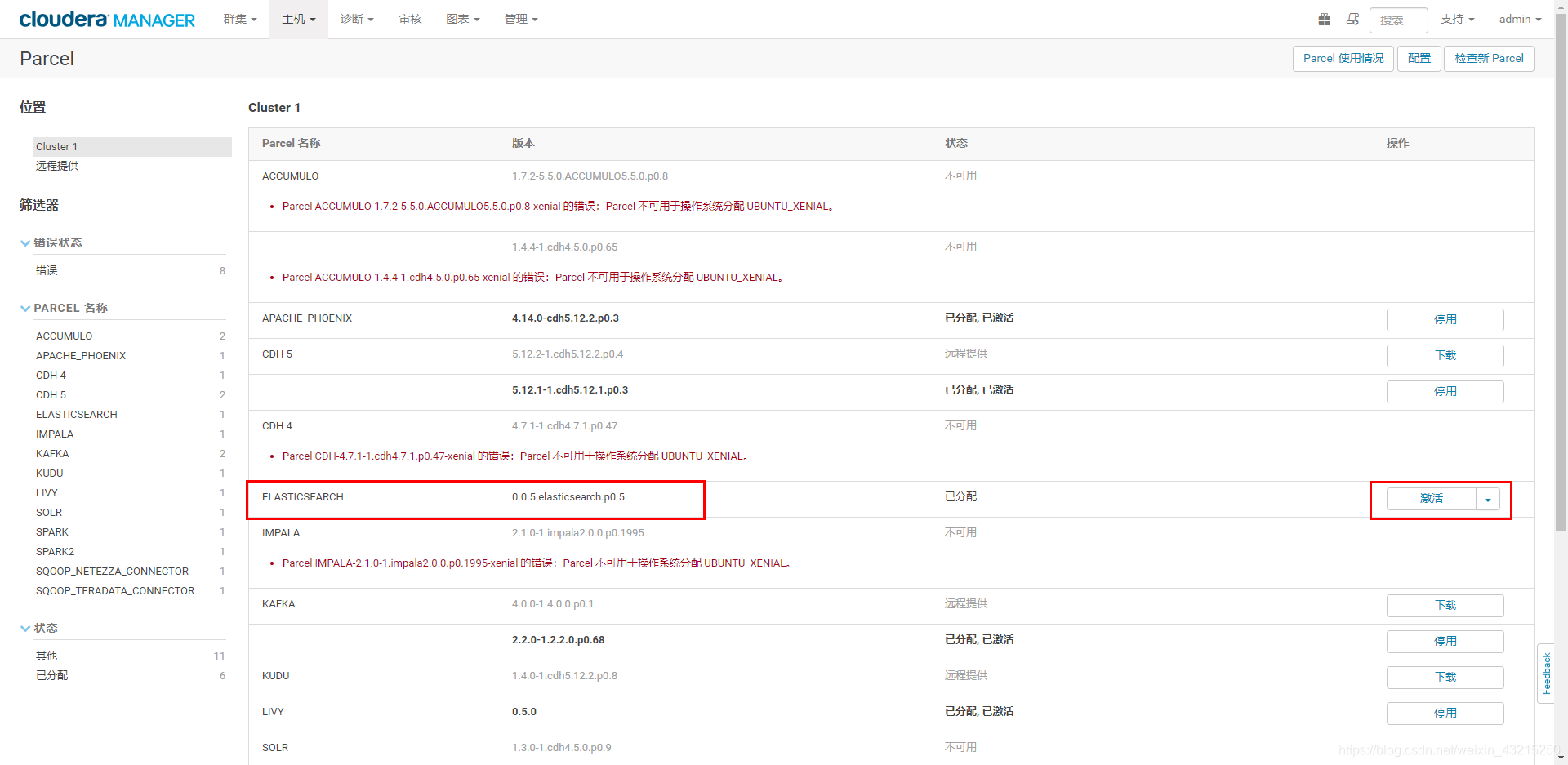
Task: Click the 配置 button
Action: [1419, 58]
